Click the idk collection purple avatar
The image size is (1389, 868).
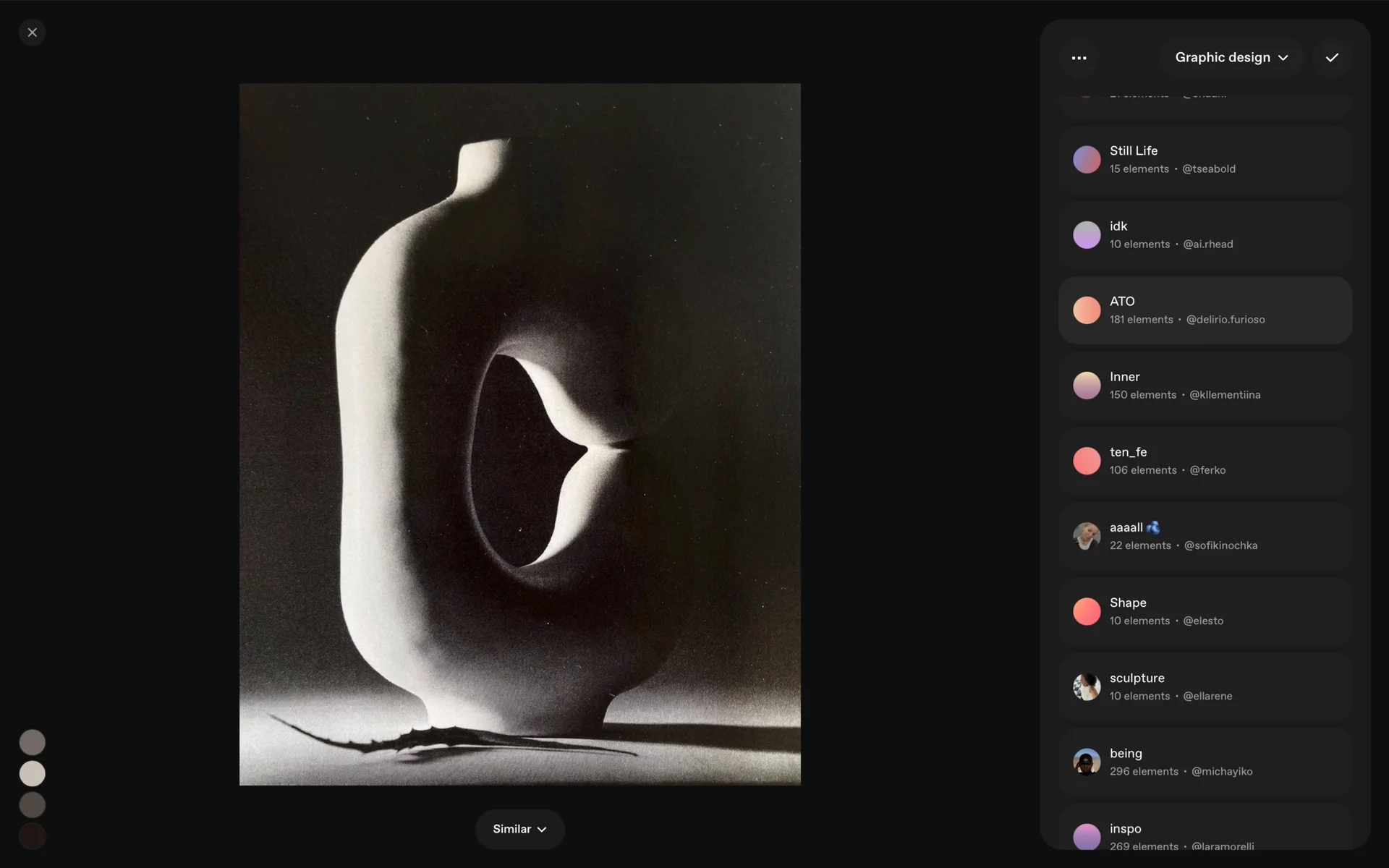tap(1086, 235)
